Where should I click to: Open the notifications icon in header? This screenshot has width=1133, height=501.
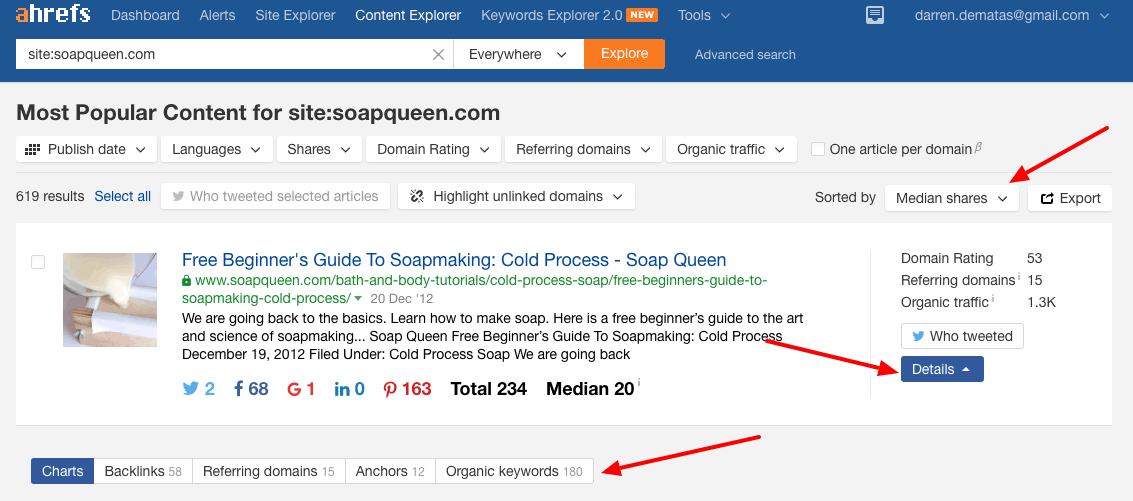[875, 15]
